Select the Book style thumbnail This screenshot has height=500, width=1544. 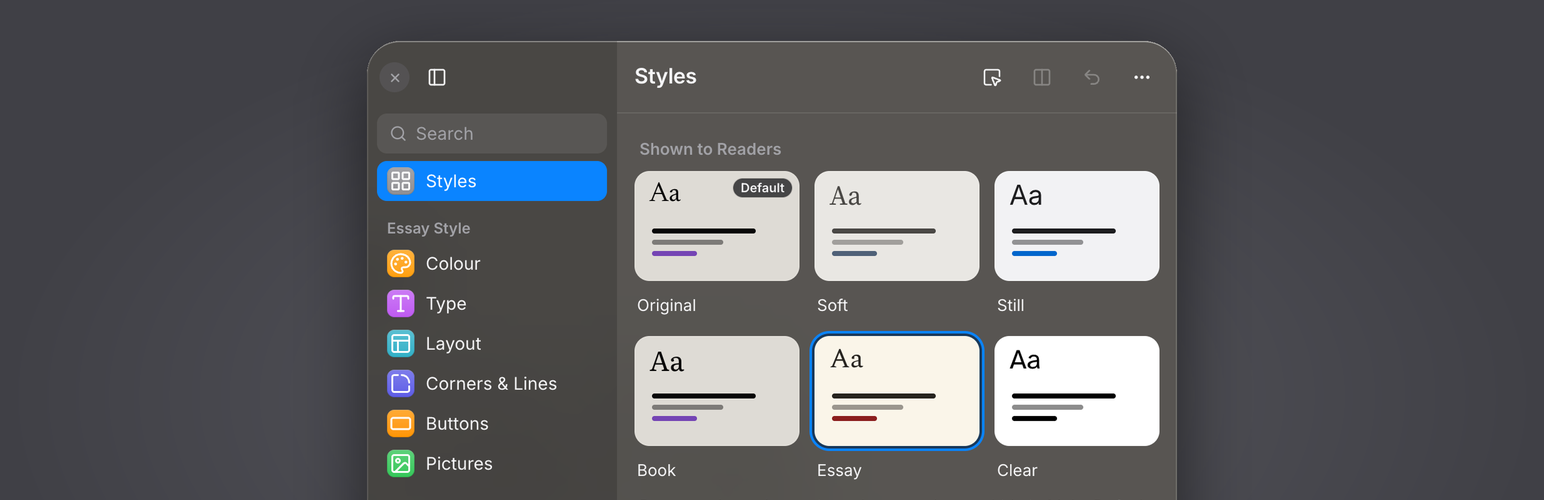pos(717,391)
